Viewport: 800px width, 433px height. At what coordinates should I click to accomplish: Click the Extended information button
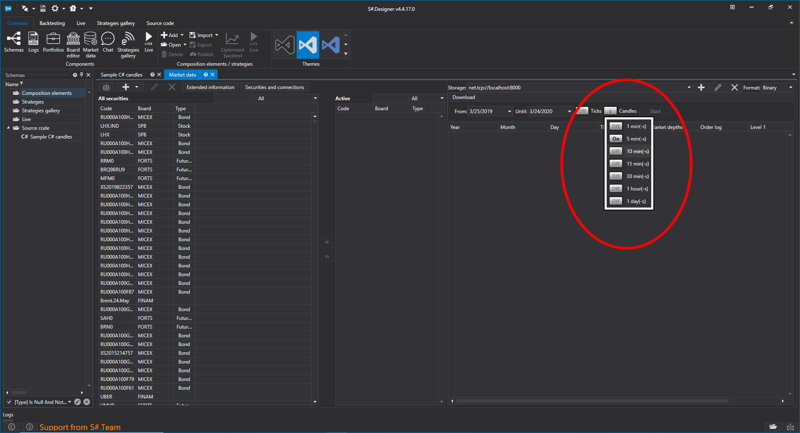210,88
